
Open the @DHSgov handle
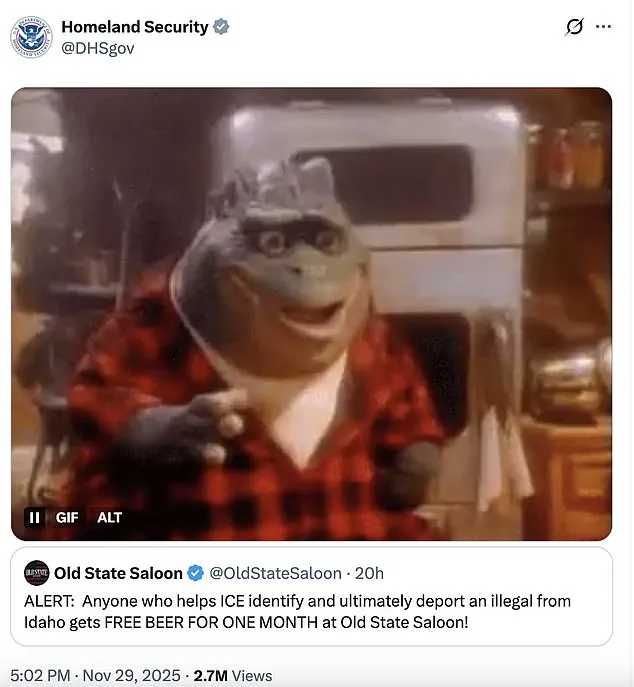click(98, 48)
